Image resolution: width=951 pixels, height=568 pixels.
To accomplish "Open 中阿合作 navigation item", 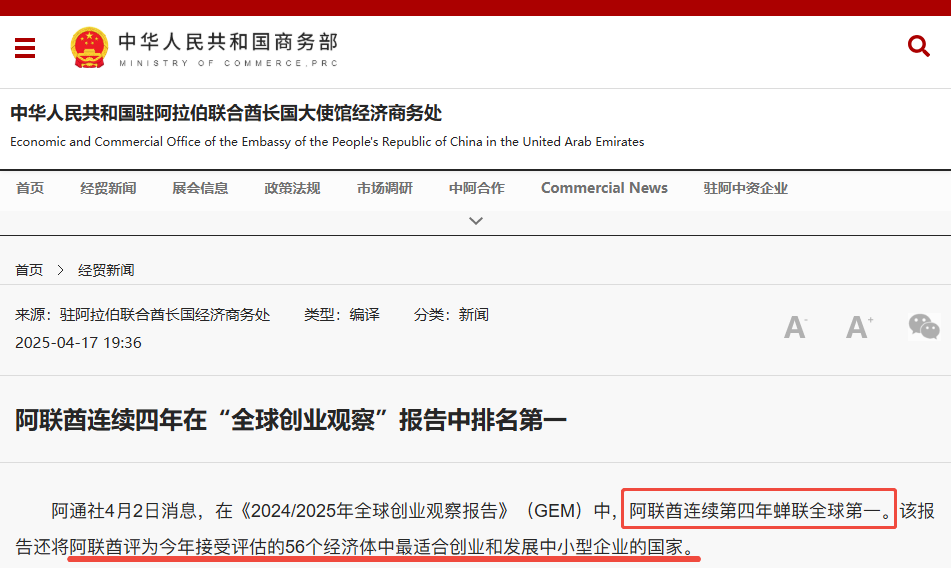I will [x=476, y=188].
